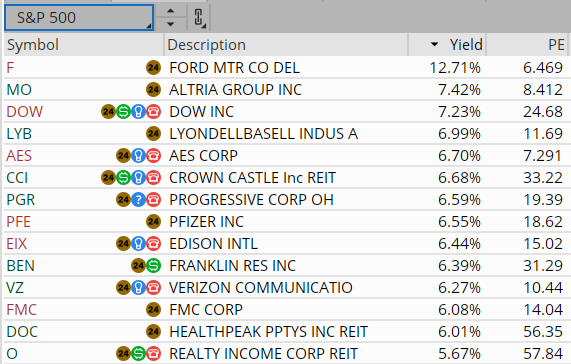571x364 pixels.
Task: Click the 24 icon in BEN row
Action: tap(138, 266)
